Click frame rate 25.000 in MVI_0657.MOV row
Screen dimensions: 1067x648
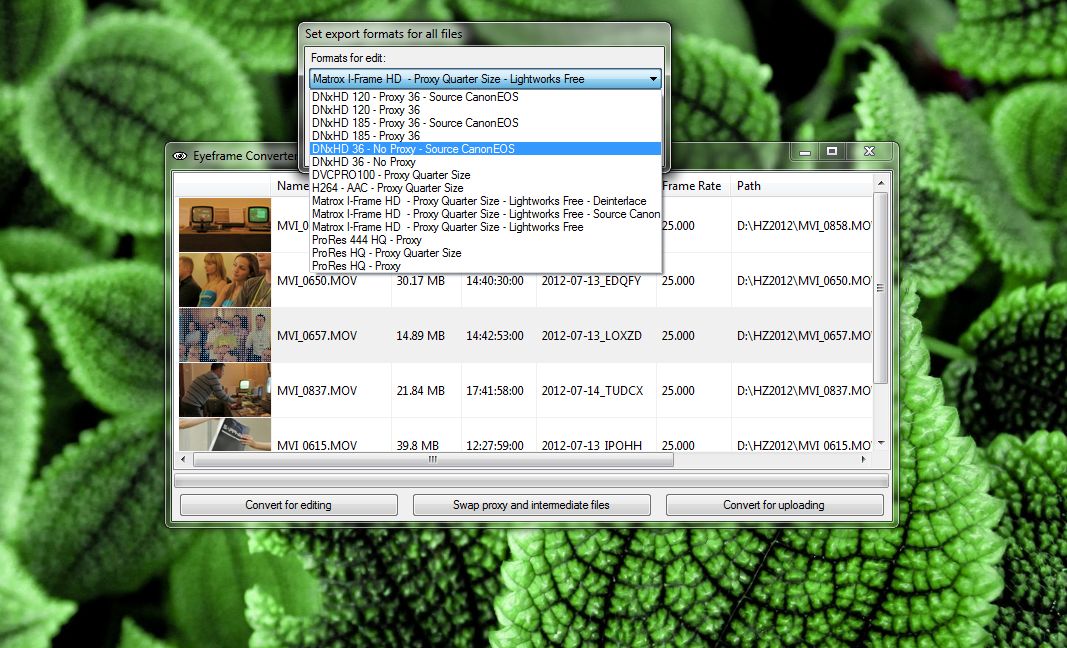[678, 336]
